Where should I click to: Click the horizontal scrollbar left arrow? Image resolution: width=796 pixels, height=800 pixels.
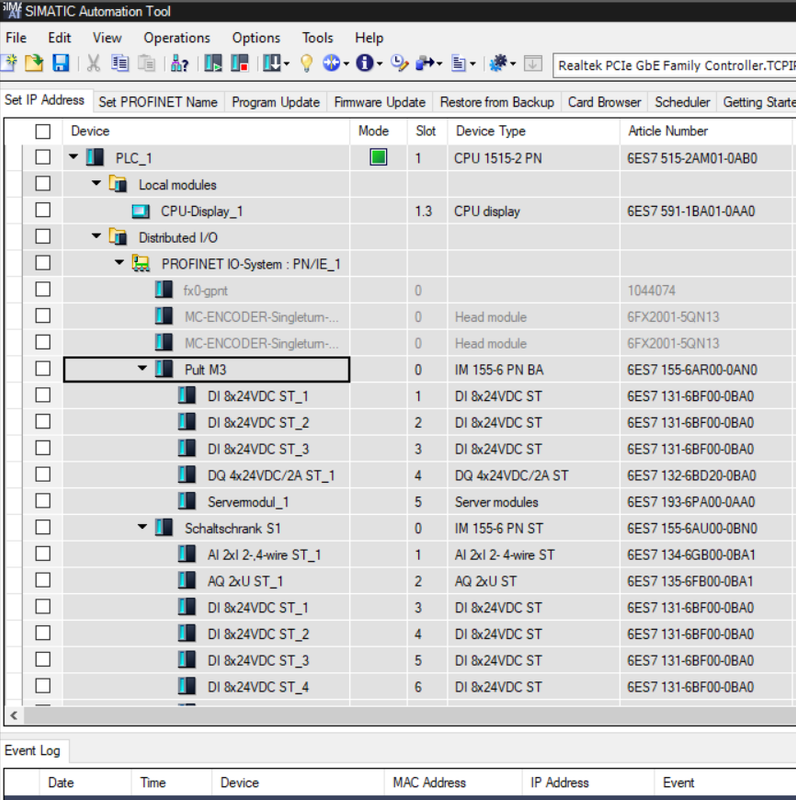coord(14,715)
